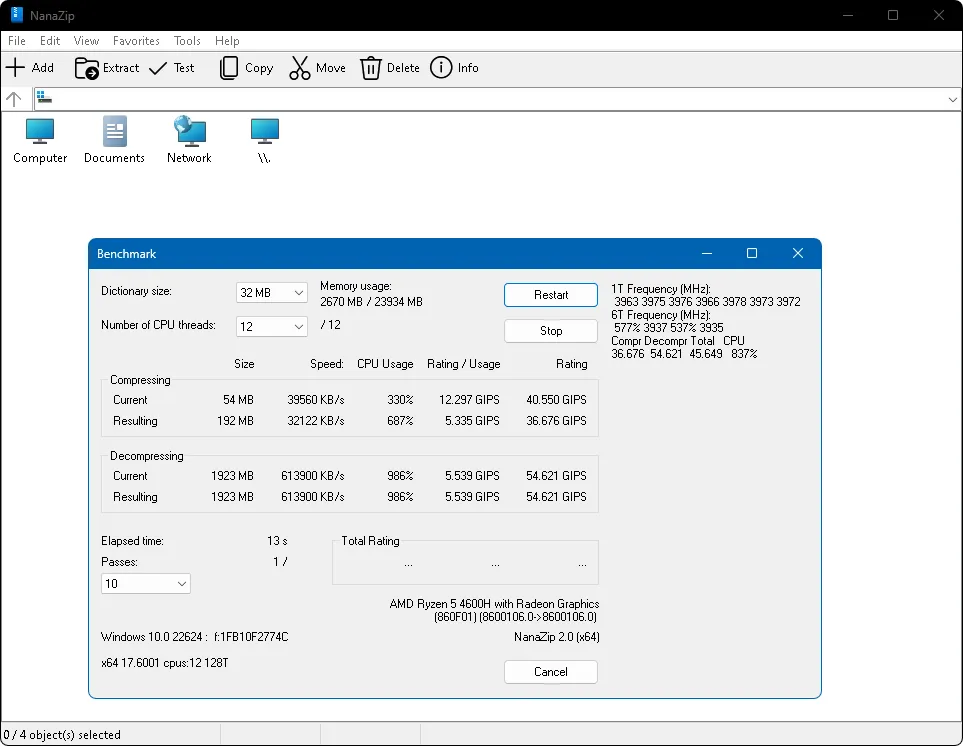The image size is (963, 746).
Task: Click the Add toolbar icon
Action: pos(16,68)
